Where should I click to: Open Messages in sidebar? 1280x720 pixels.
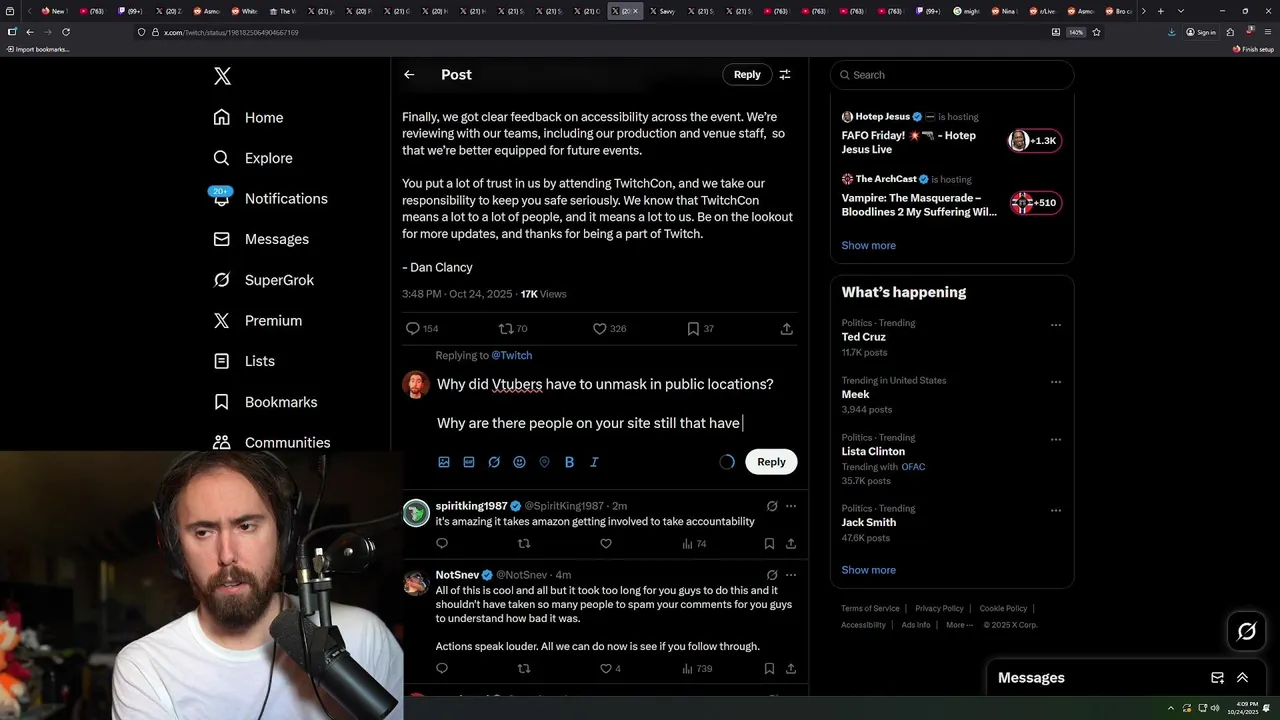261,239
